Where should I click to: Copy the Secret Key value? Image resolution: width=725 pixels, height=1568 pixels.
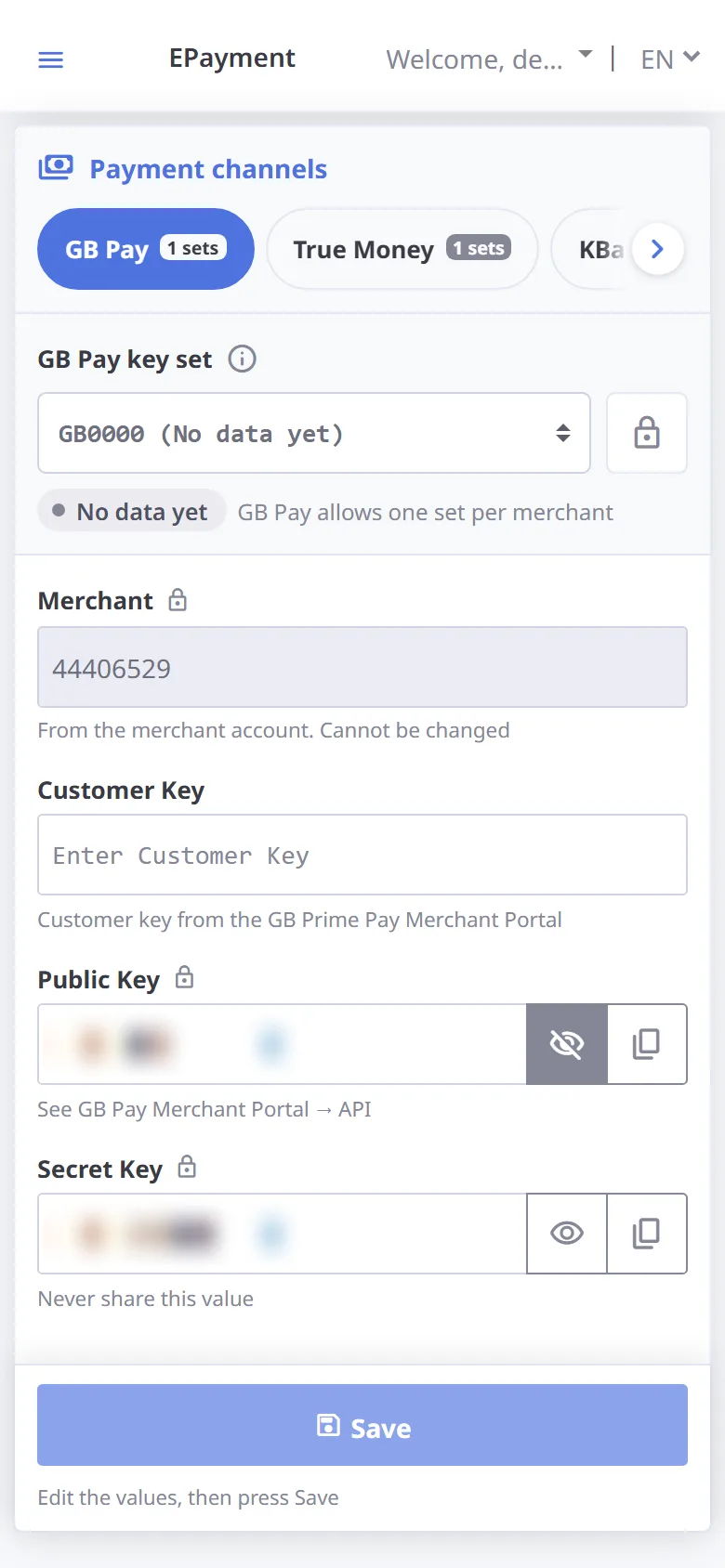point(647,1234)
